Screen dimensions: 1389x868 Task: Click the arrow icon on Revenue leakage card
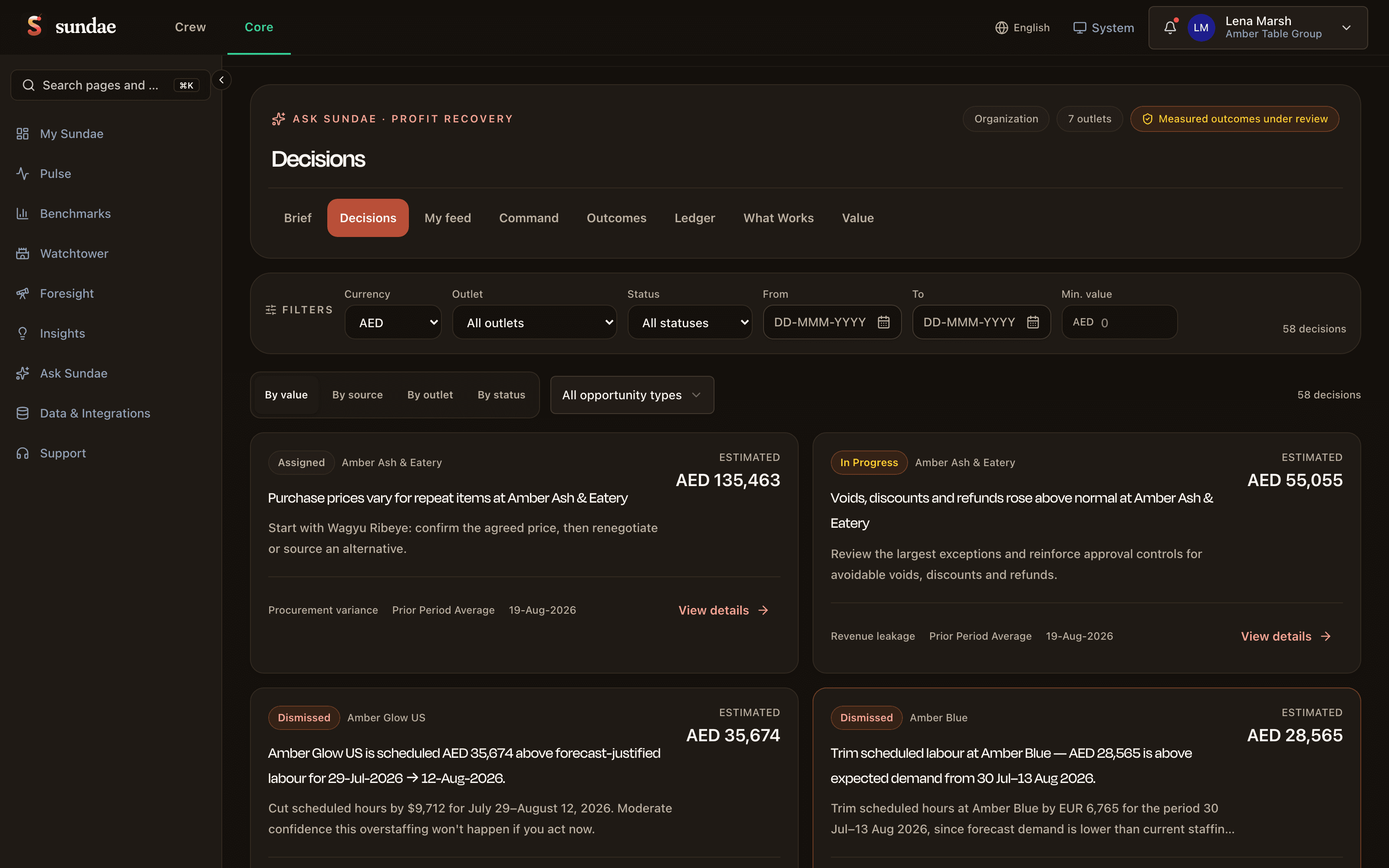1326,636
